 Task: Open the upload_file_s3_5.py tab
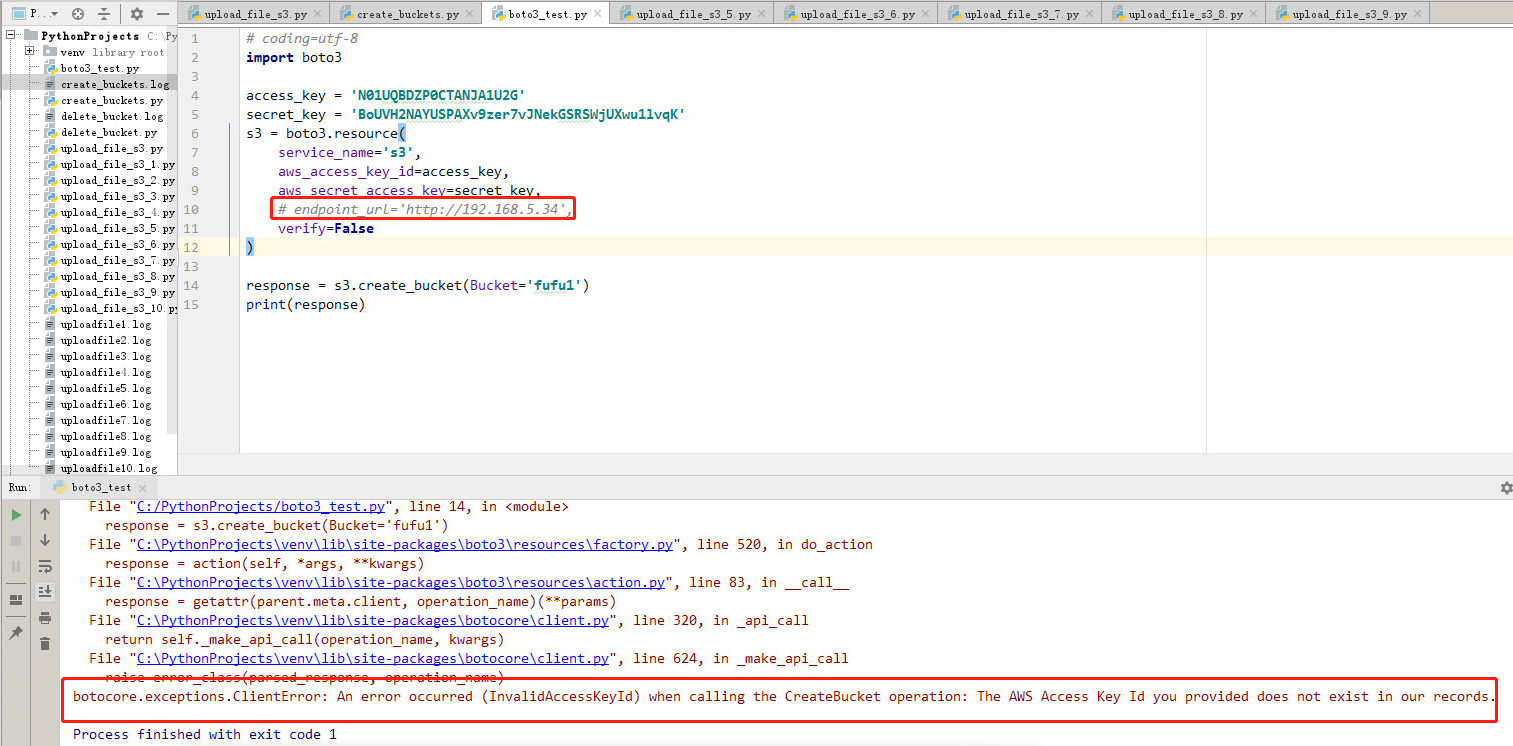click(x=693, y=14)
